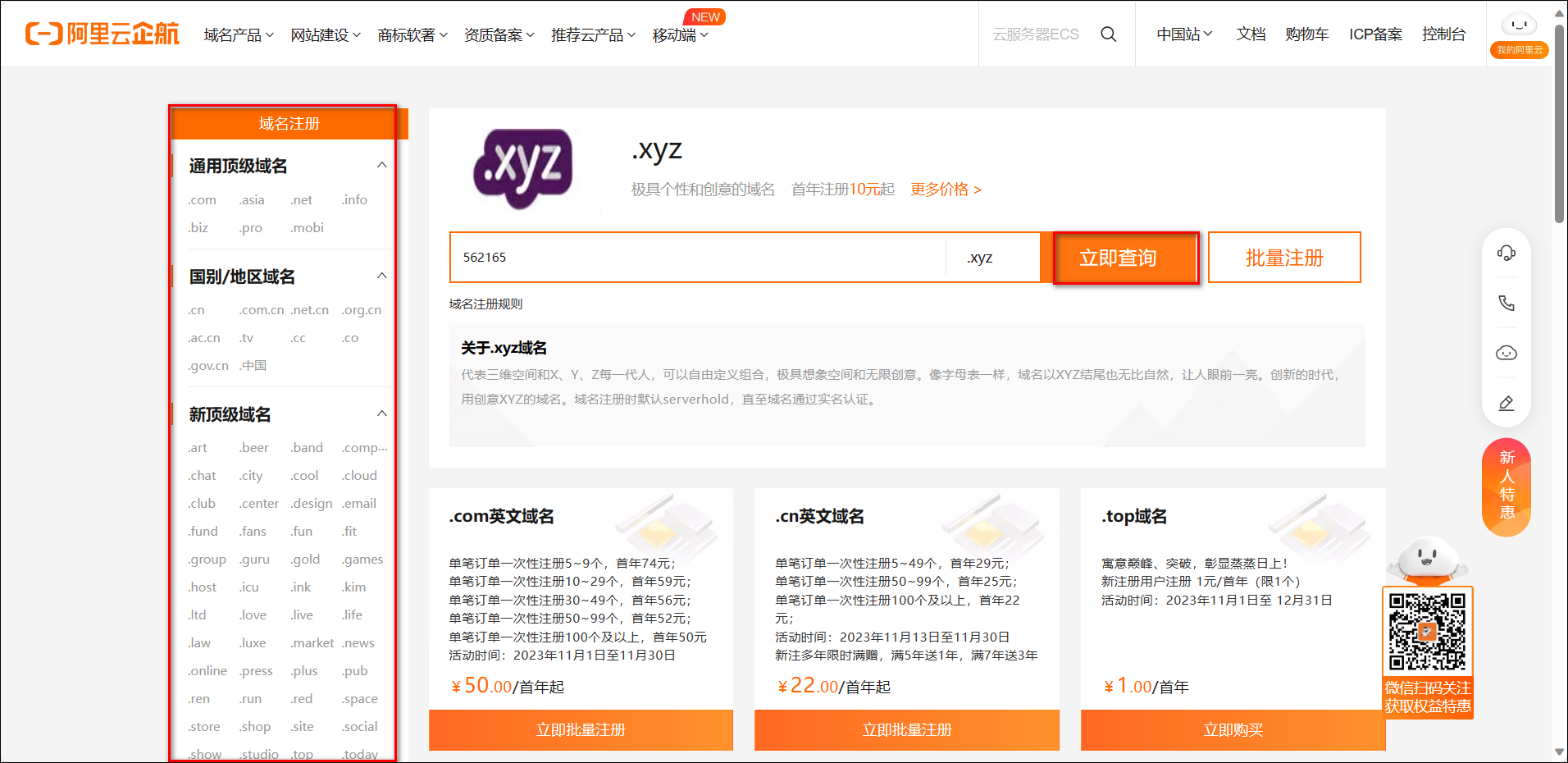
Task: Open the ICP备案 menu item
Action: tap(1375, 34)
